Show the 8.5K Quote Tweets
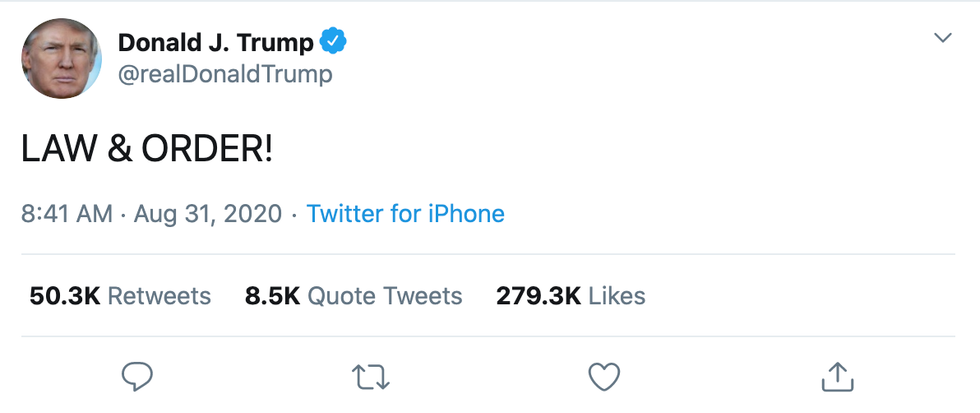Screen dimensions: 980x413 click(353, 296)
